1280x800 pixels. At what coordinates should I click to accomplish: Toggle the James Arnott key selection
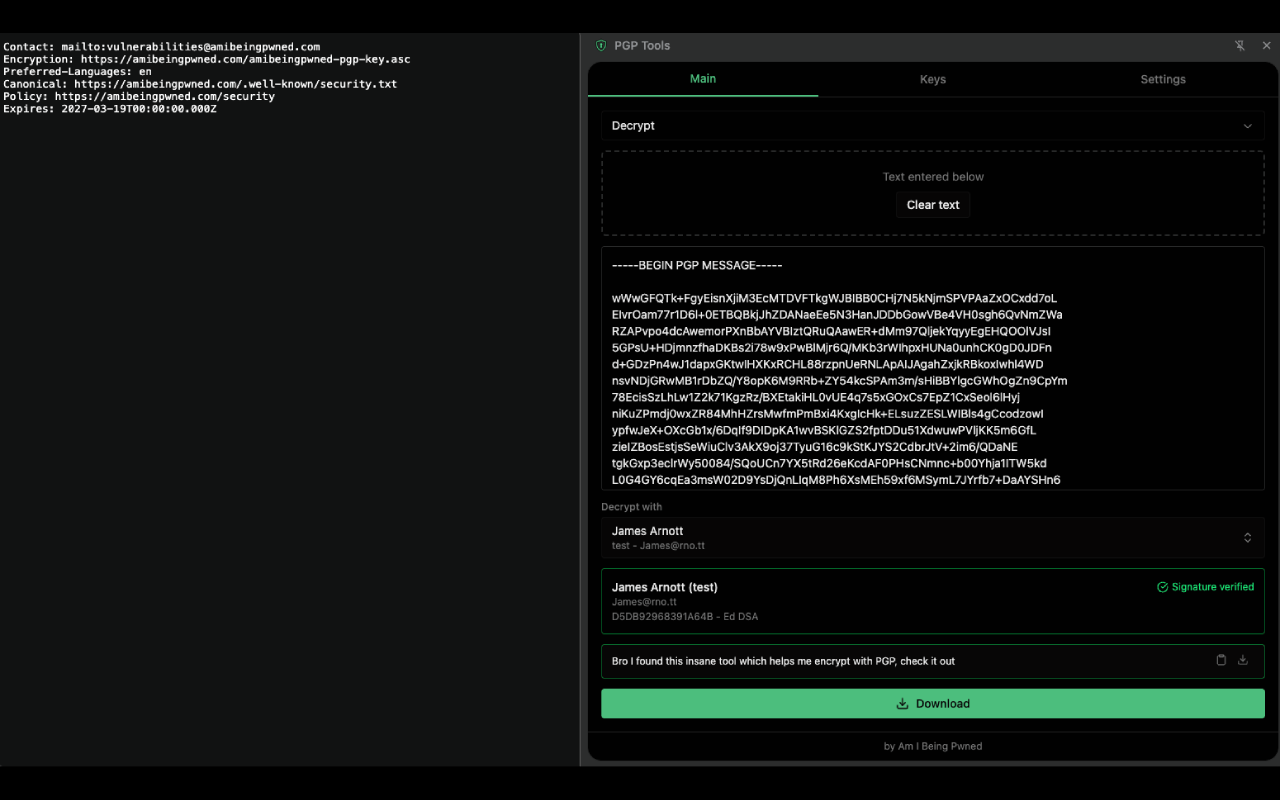click(932, 600)
